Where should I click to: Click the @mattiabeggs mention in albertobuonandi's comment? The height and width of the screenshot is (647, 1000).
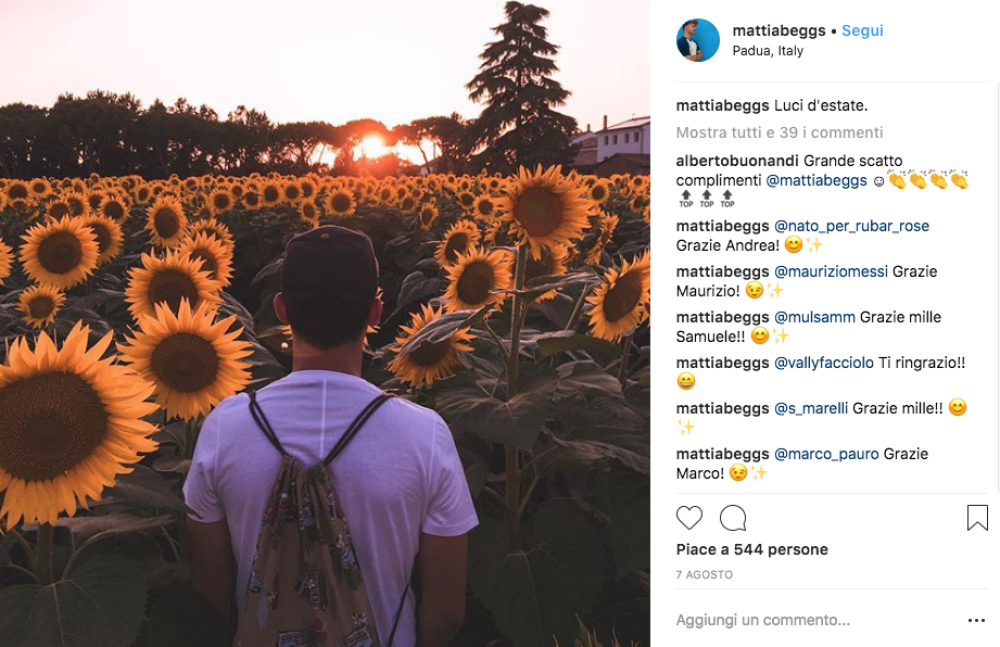pyautogui.click(x=816, y=180)
